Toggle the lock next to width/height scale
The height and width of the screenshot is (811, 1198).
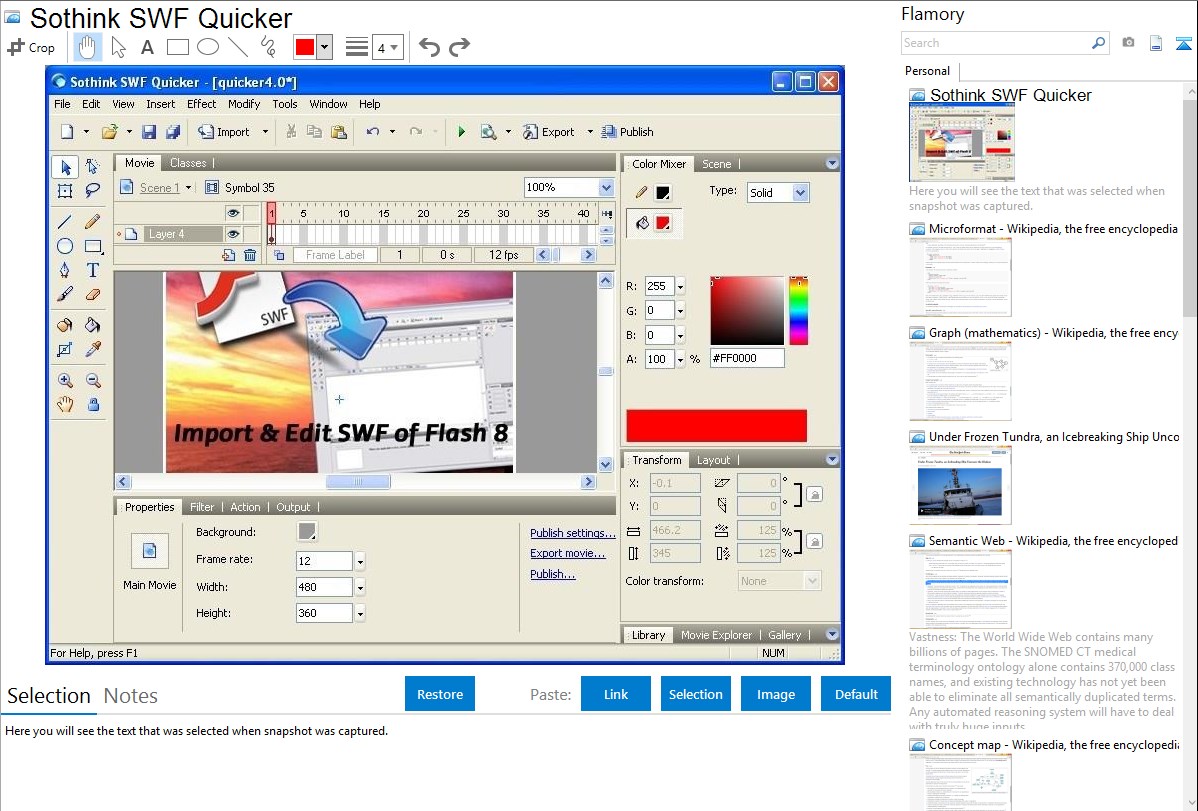(x=814, y=542)
